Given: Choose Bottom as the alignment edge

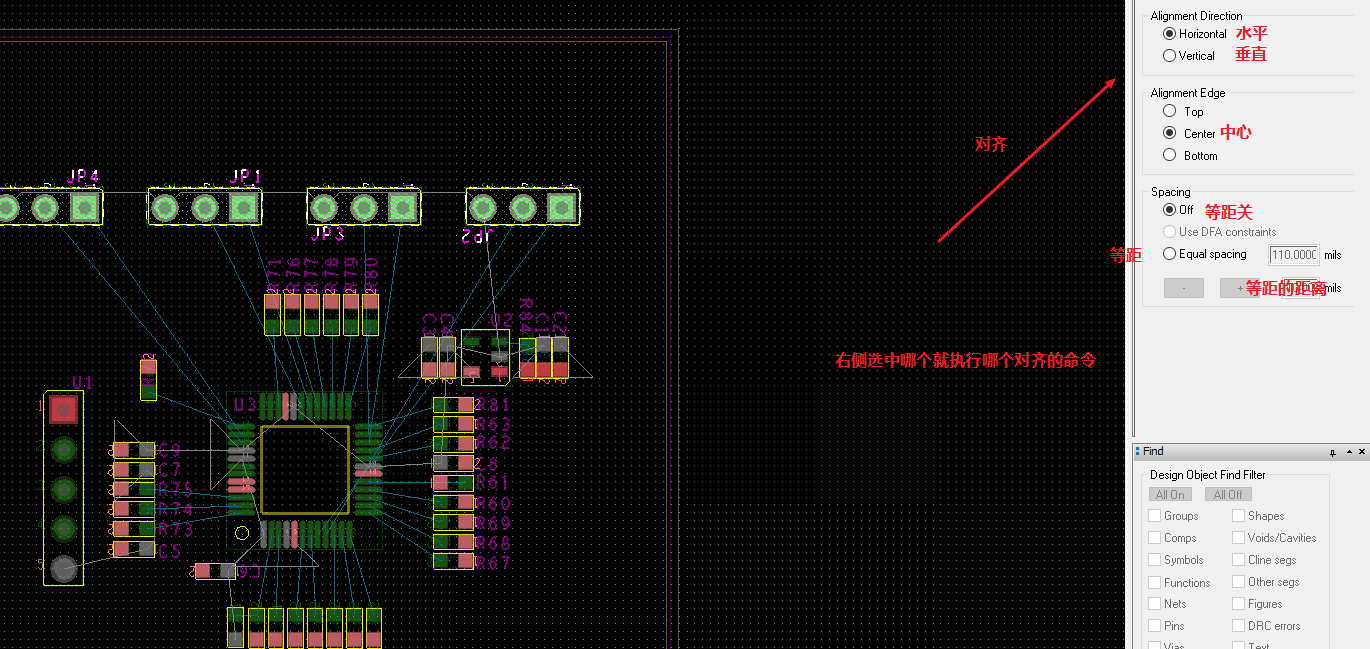Looking at the screenshot, I should (x=1169, y=154).
